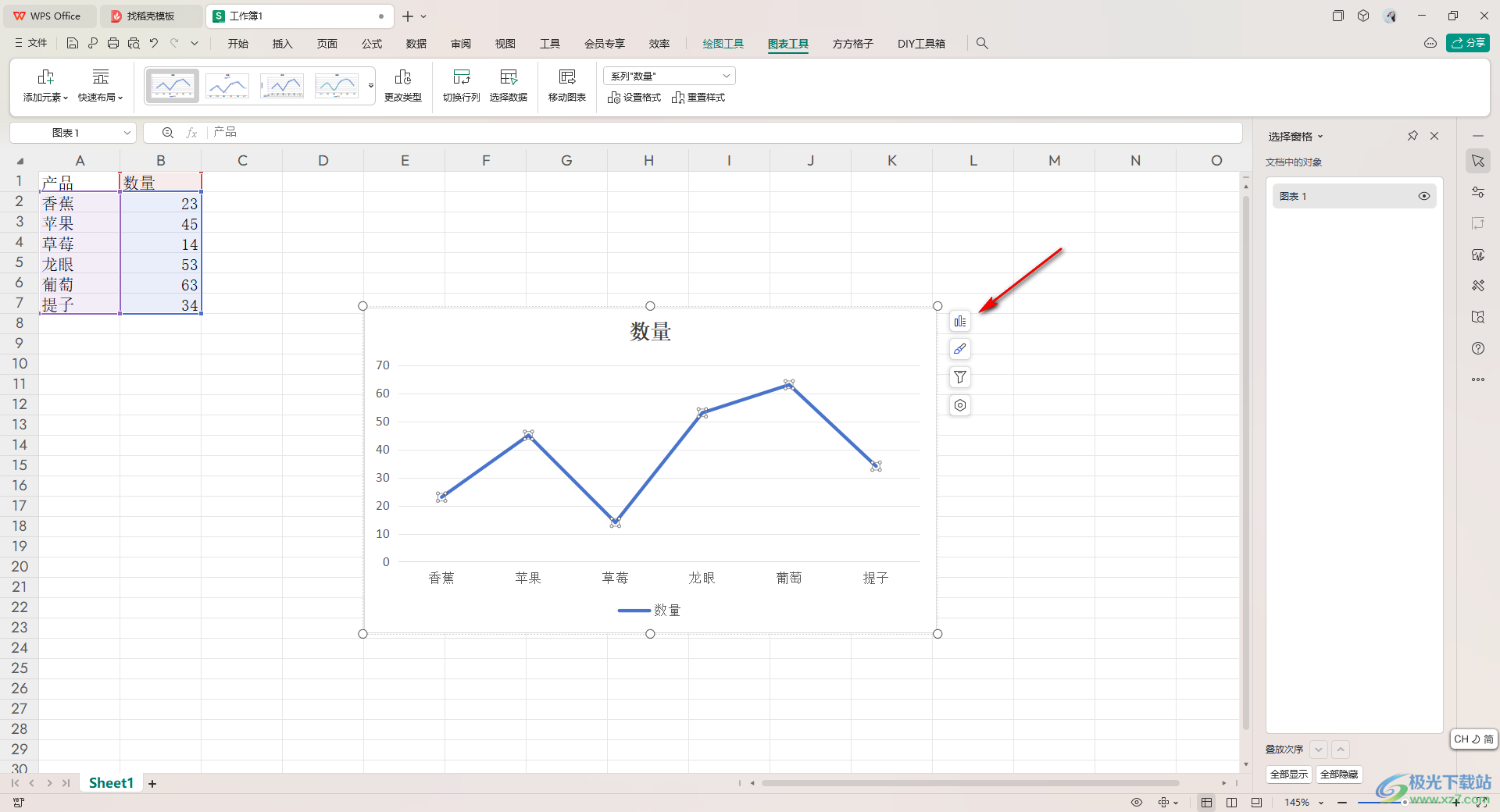
Task: Click the cloud sync icon near Share
Action: pos(1430,43)
